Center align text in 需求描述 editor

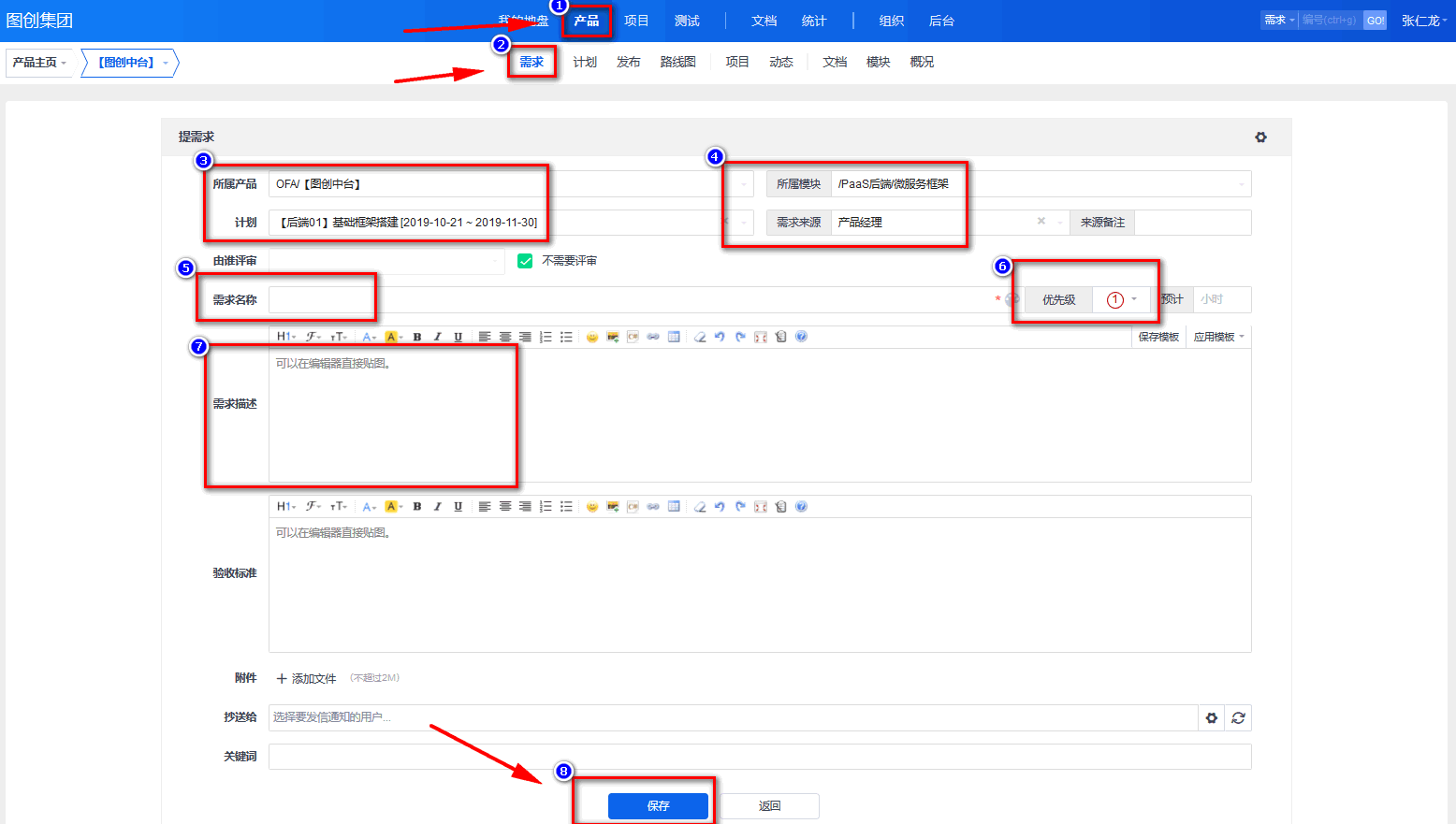[x=505, y=337]
